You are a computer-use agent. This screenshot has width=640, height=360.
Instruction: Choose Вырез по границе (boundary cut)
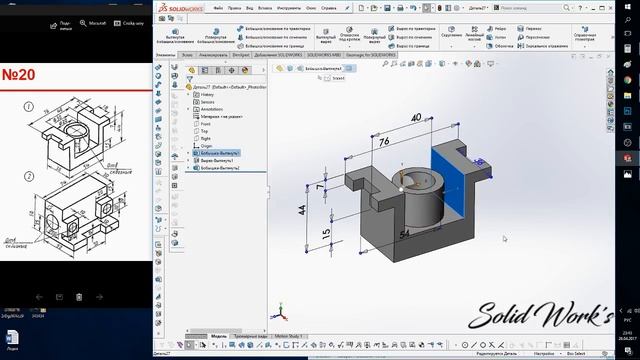pyautogui.click(x=409, y=46)
